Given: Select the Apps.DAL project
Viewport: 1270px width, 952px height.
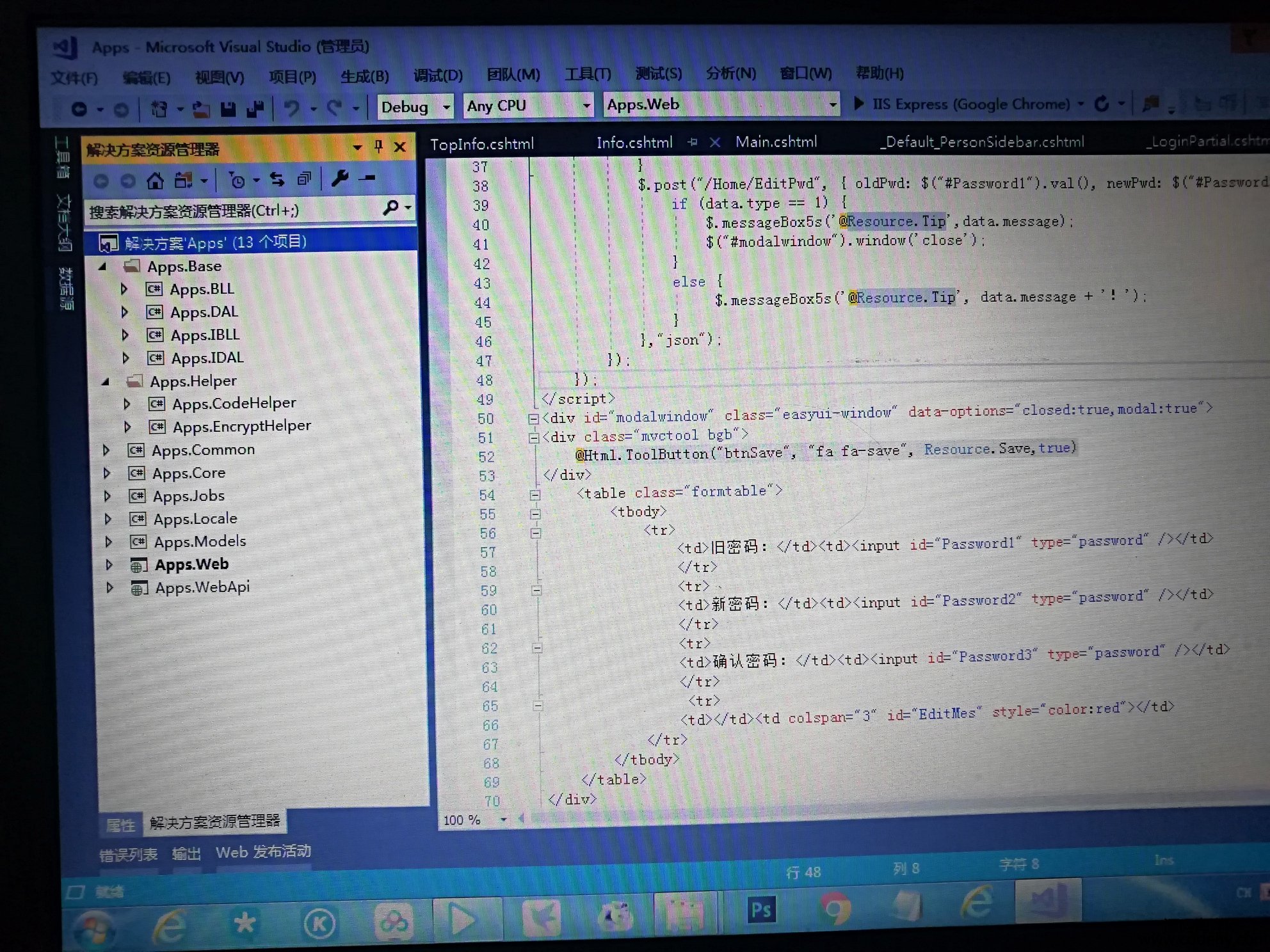Looking at the screenshot, I should 204,312.
